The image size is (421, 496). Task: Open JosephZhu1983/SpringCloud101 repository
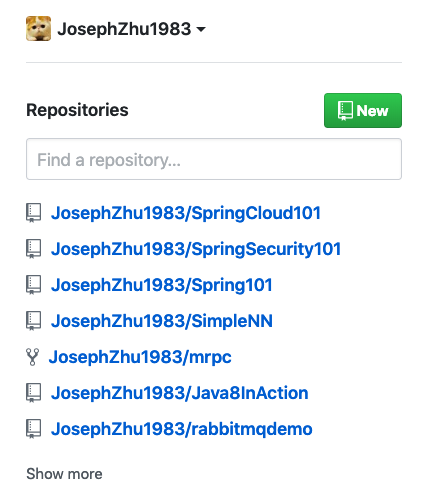186,213
